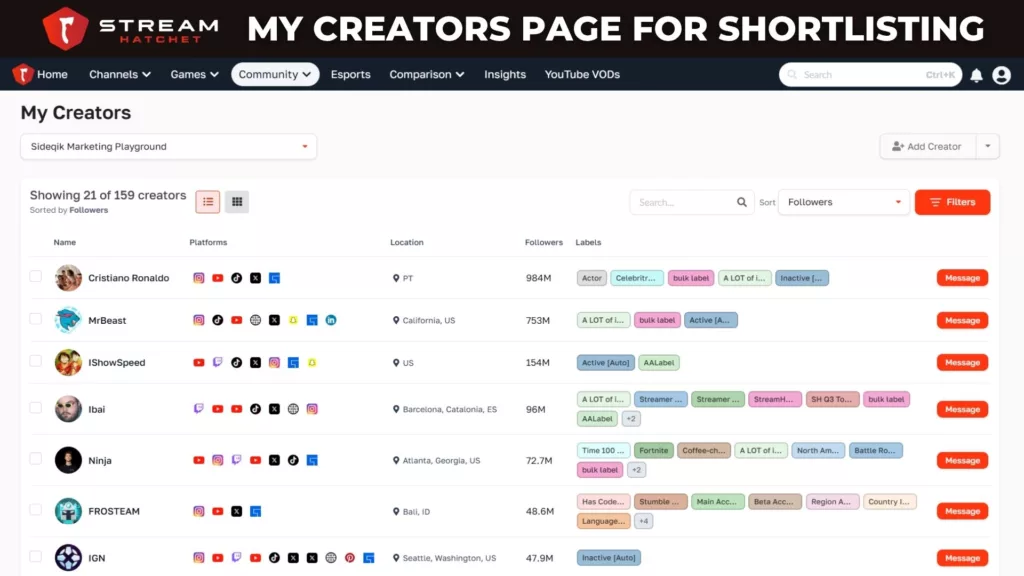This screenshot has height=576, width=1024.
Task: Check the box for Cristiano Ronaldo
Action: tap(37, 278)
